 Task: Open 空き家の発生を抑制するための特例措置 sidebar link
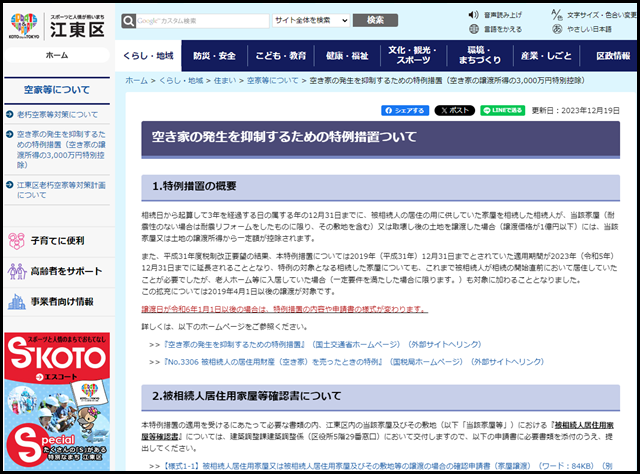click(61, 149)
